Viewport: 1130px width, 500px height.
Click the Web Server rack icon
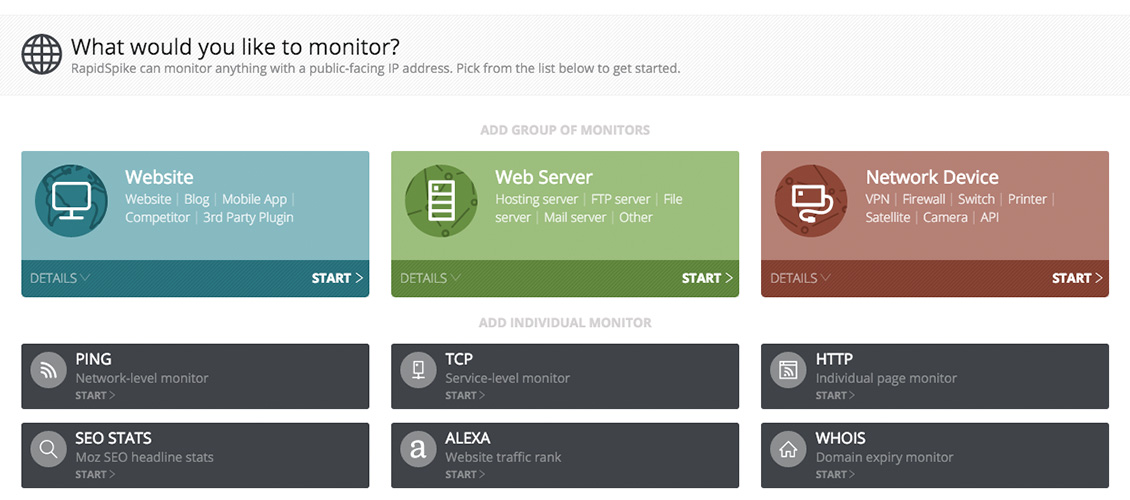click(x=441, y=201)
